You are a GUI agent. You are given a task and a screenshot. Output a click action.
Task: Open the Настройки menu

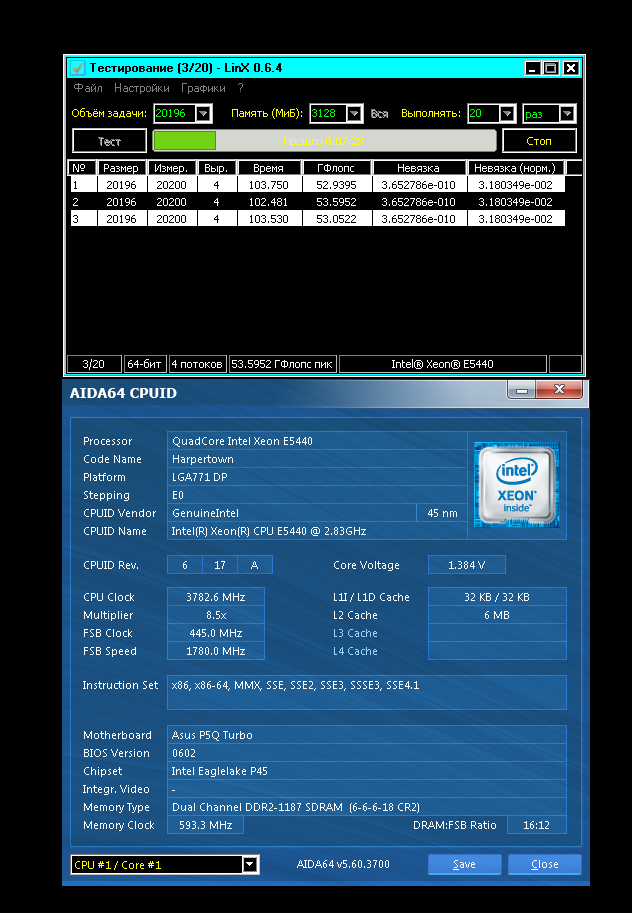point(142,88)
